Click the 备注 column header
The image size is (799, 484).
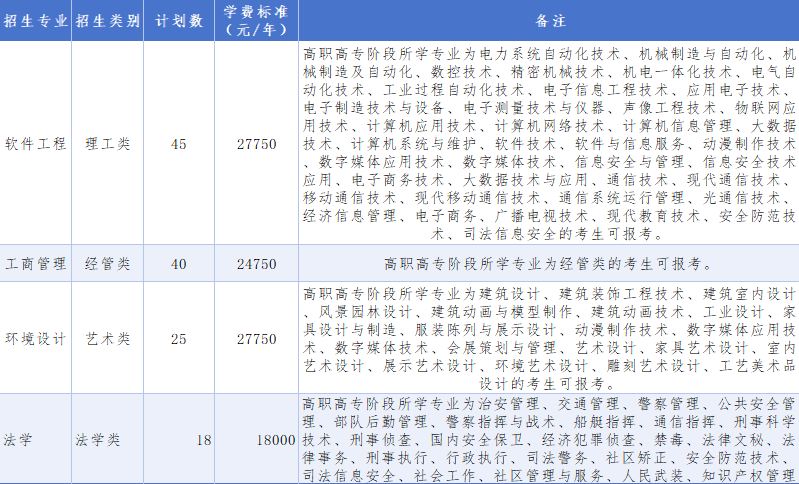pos(549,20)
